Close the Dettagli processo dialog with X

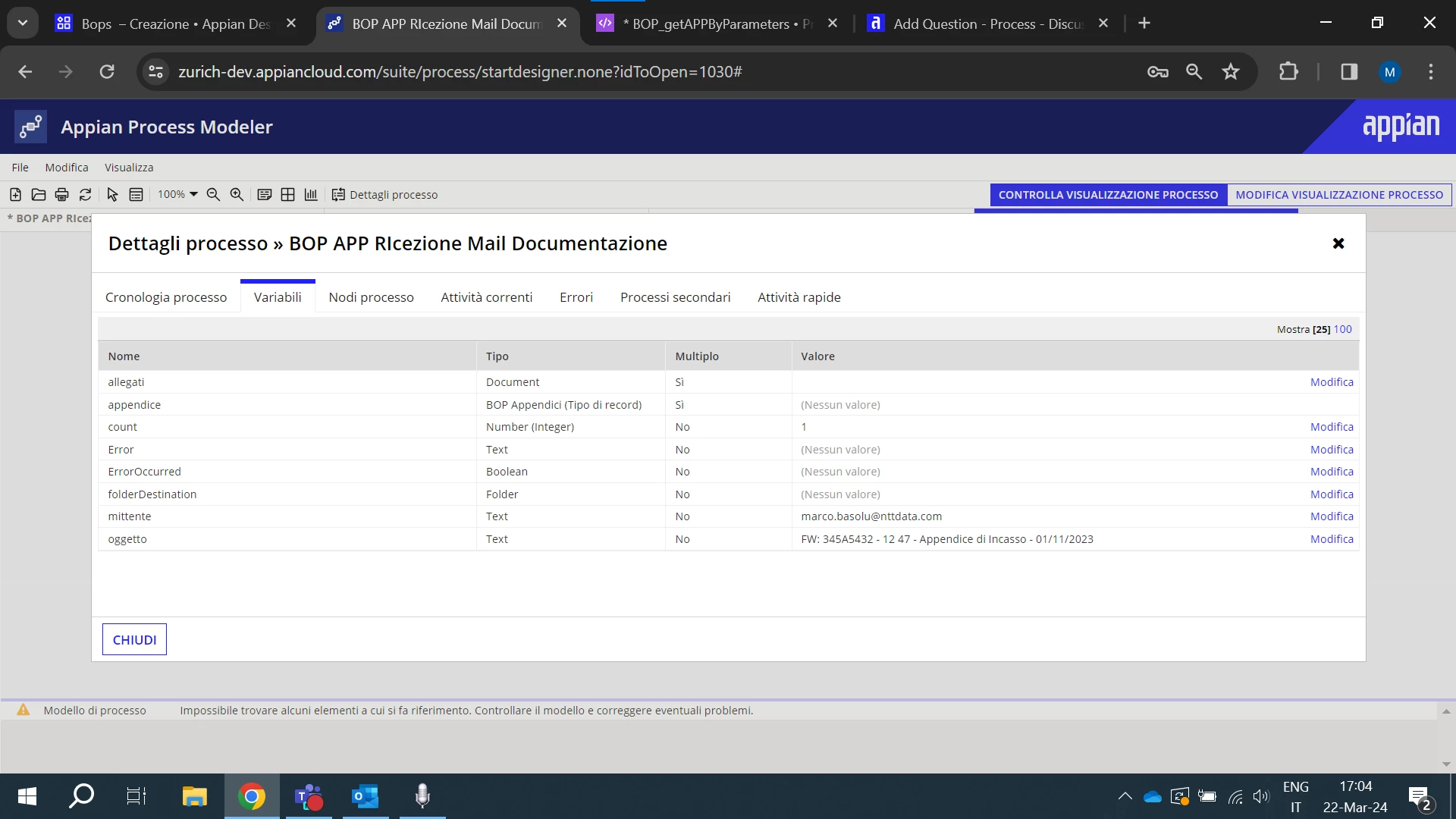click(1338, 243)
